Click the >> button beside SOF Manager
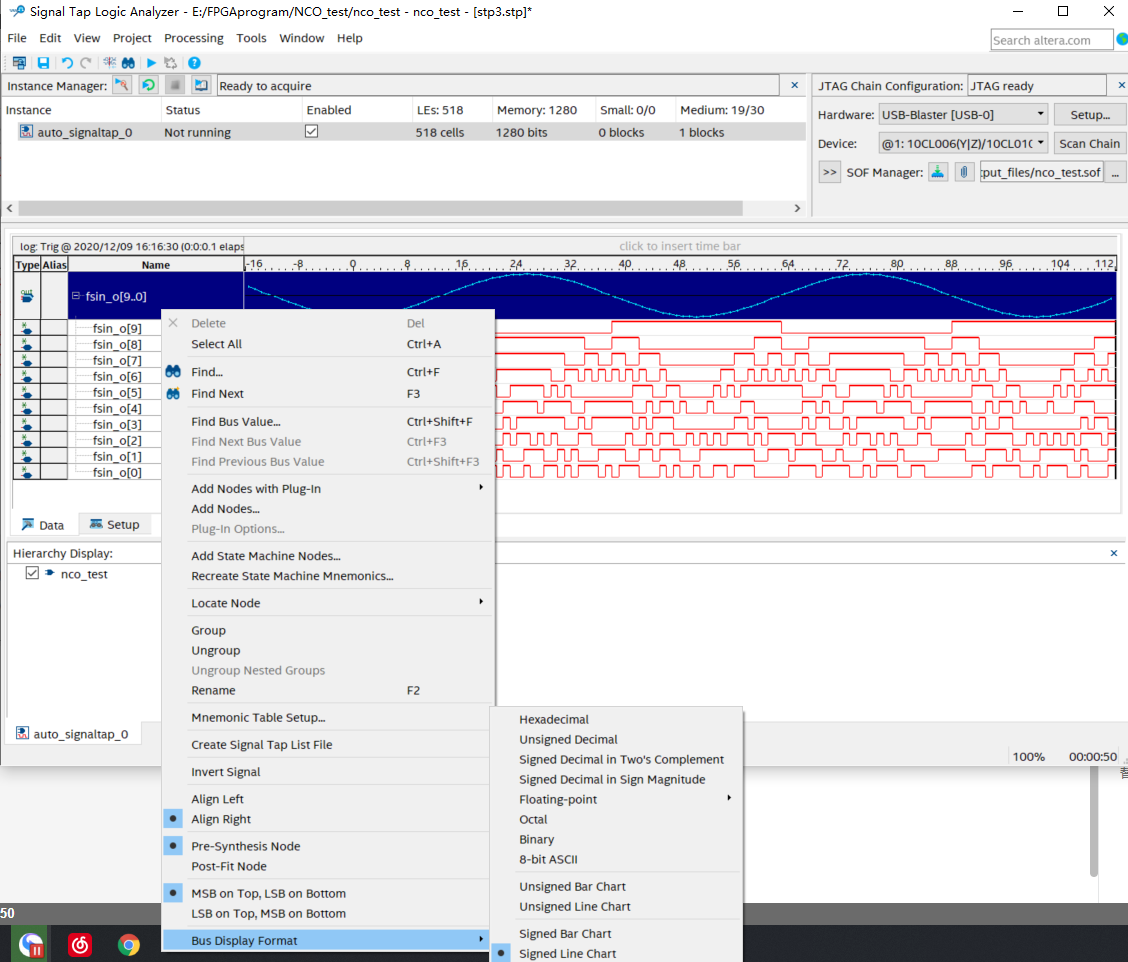 point(829,172)
